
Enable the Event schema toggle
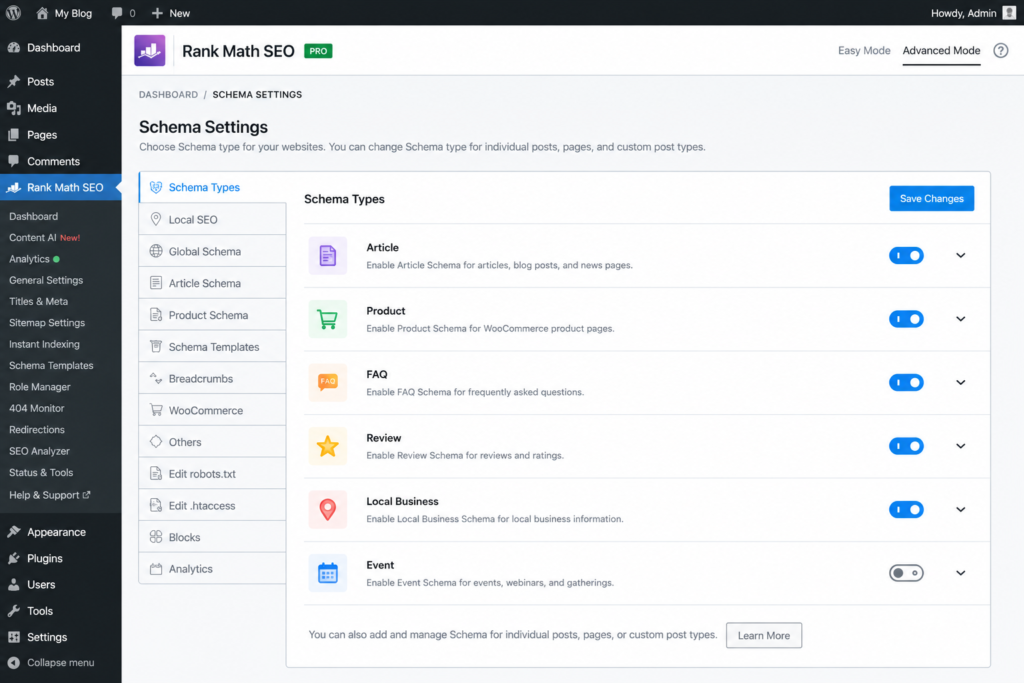click(x=906, y=573)
